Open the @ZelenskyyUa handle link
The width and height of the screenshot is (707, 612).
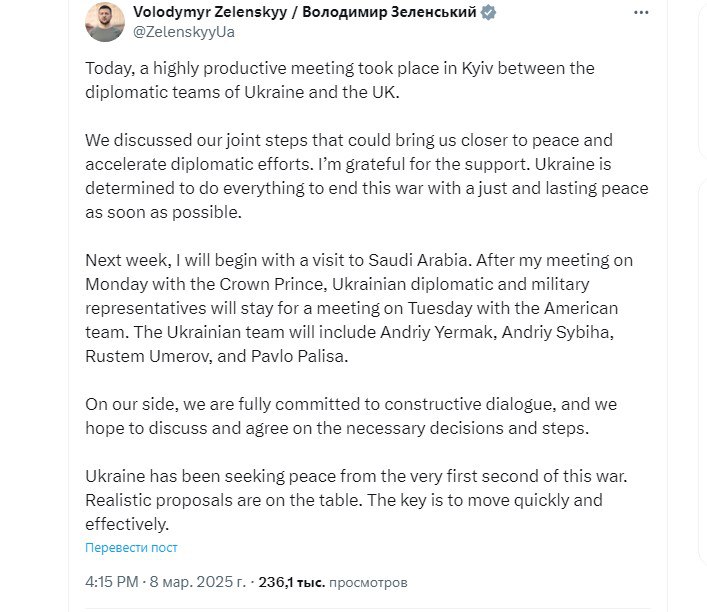(184, 32)
